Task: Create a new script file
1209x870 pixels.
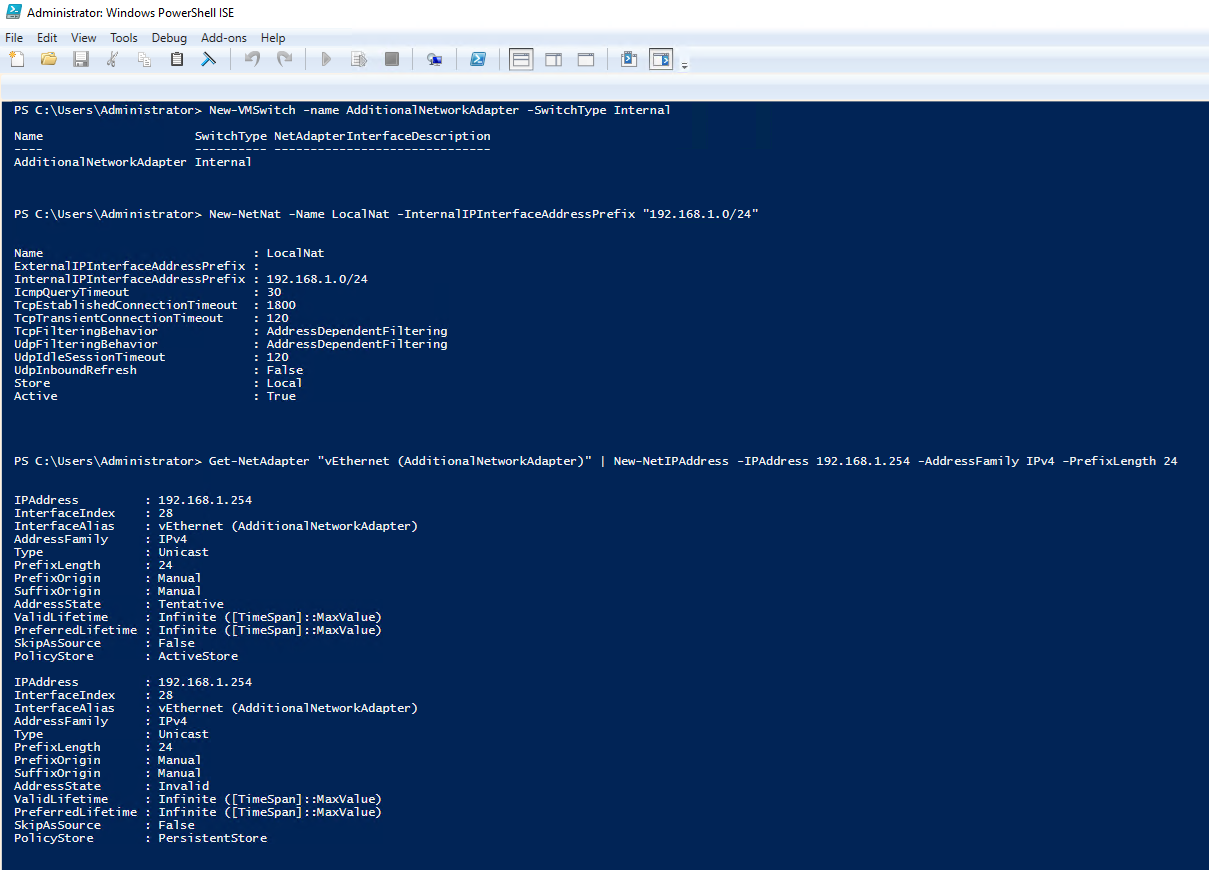Action: (17, 59)
